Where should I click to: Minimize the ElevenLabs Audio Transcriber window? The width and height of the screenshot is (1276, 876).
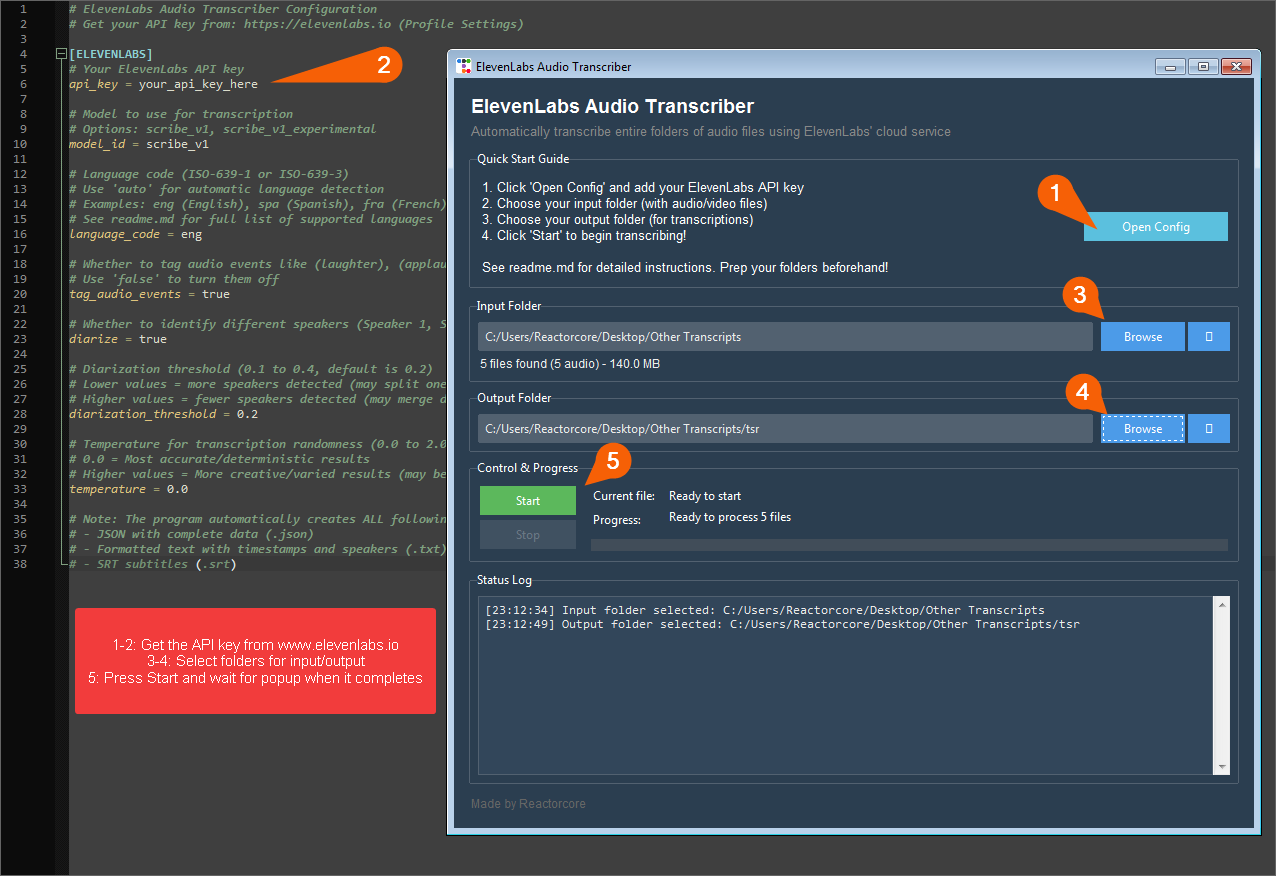pos(1170,66)
